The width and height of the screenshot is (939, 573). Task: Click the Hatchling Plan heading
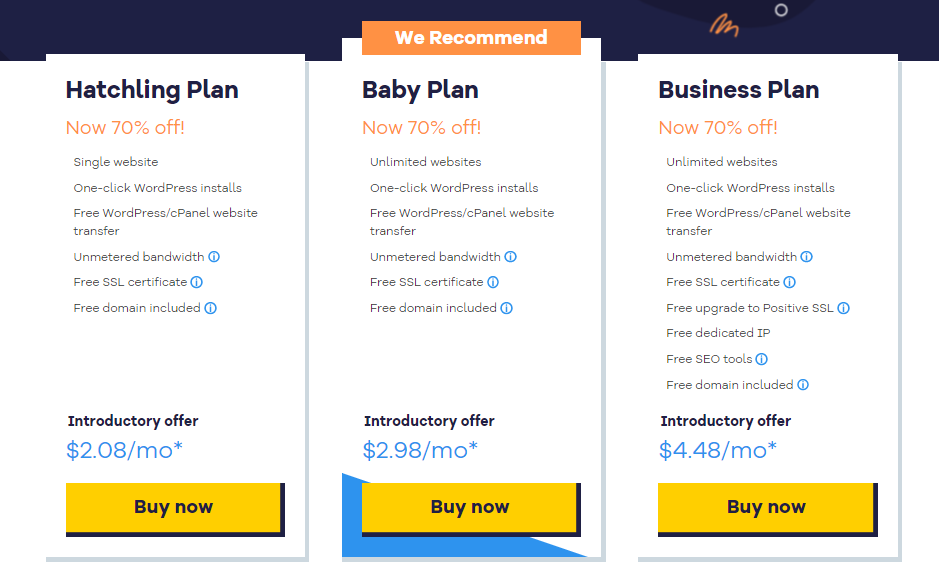[152, 90]
